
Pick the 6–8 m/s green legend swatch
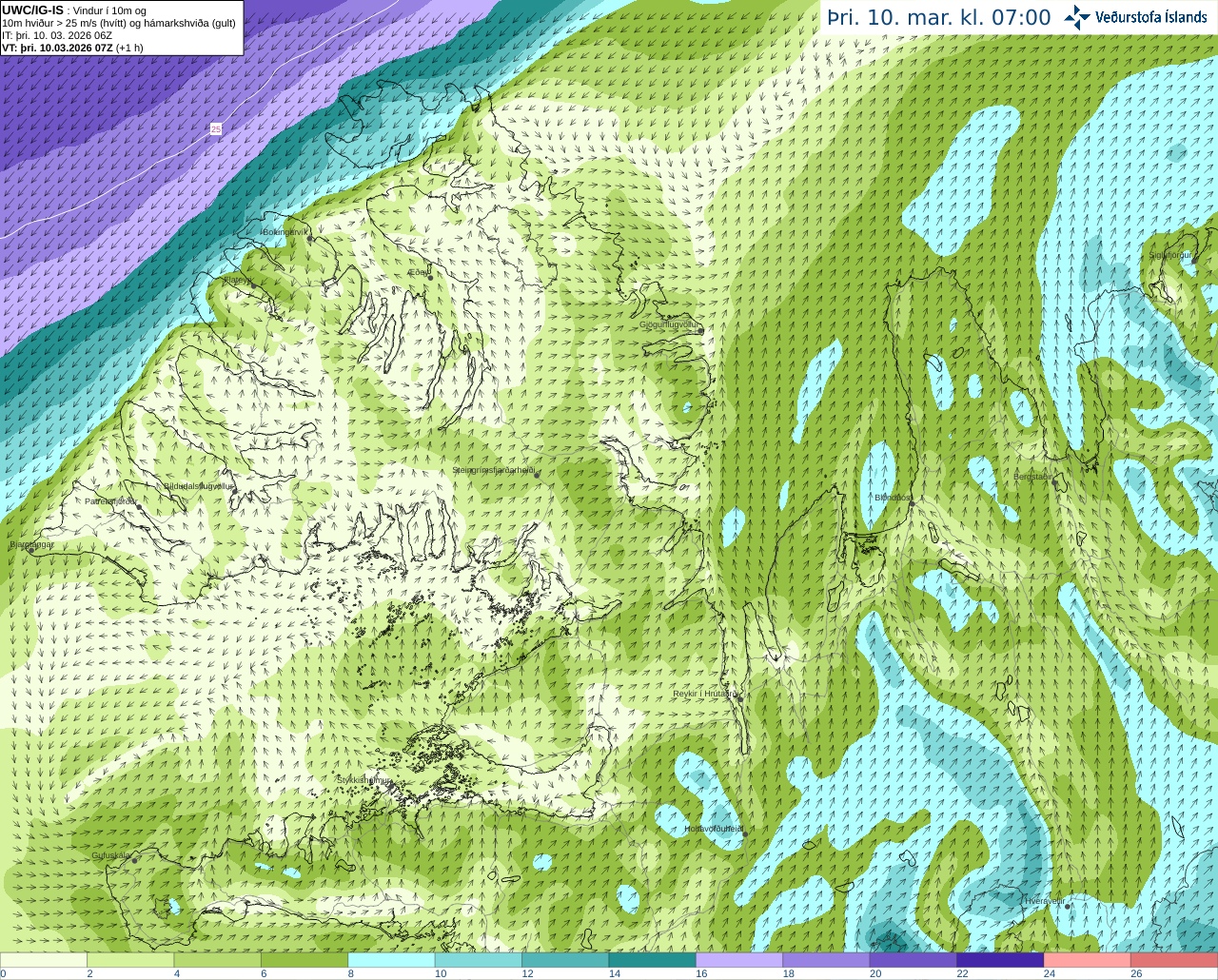click(304, 960)
